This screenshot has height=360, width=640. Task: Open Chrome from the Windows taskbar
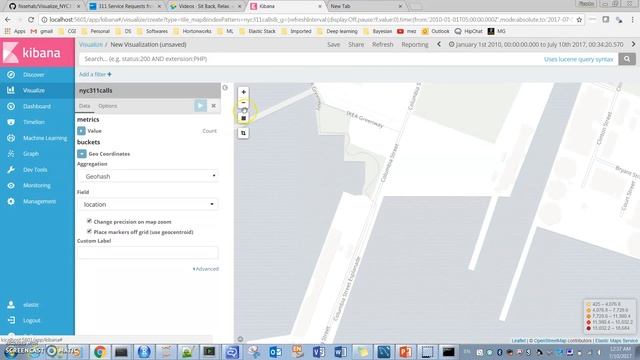(100, 351)
